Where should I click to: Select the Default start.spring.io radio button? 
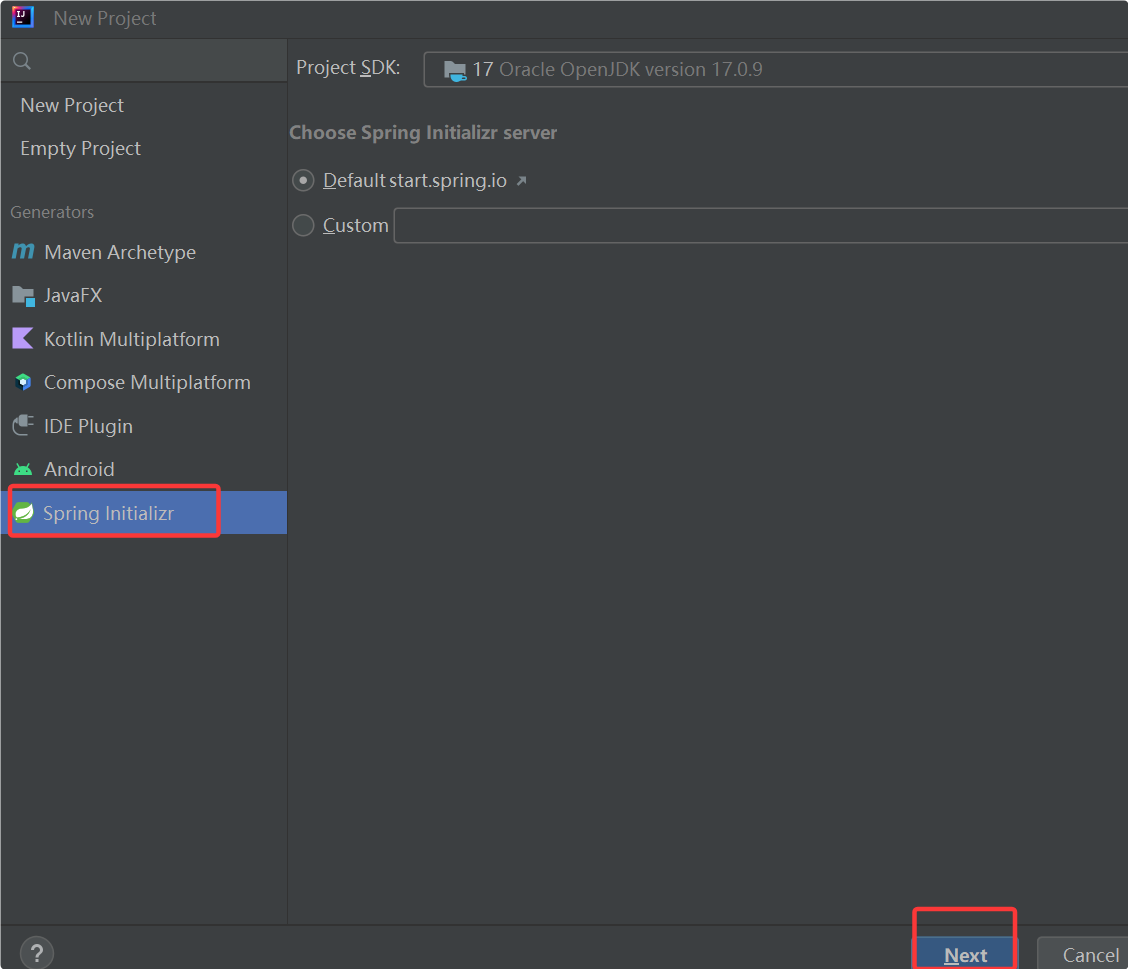coord(303,180)
